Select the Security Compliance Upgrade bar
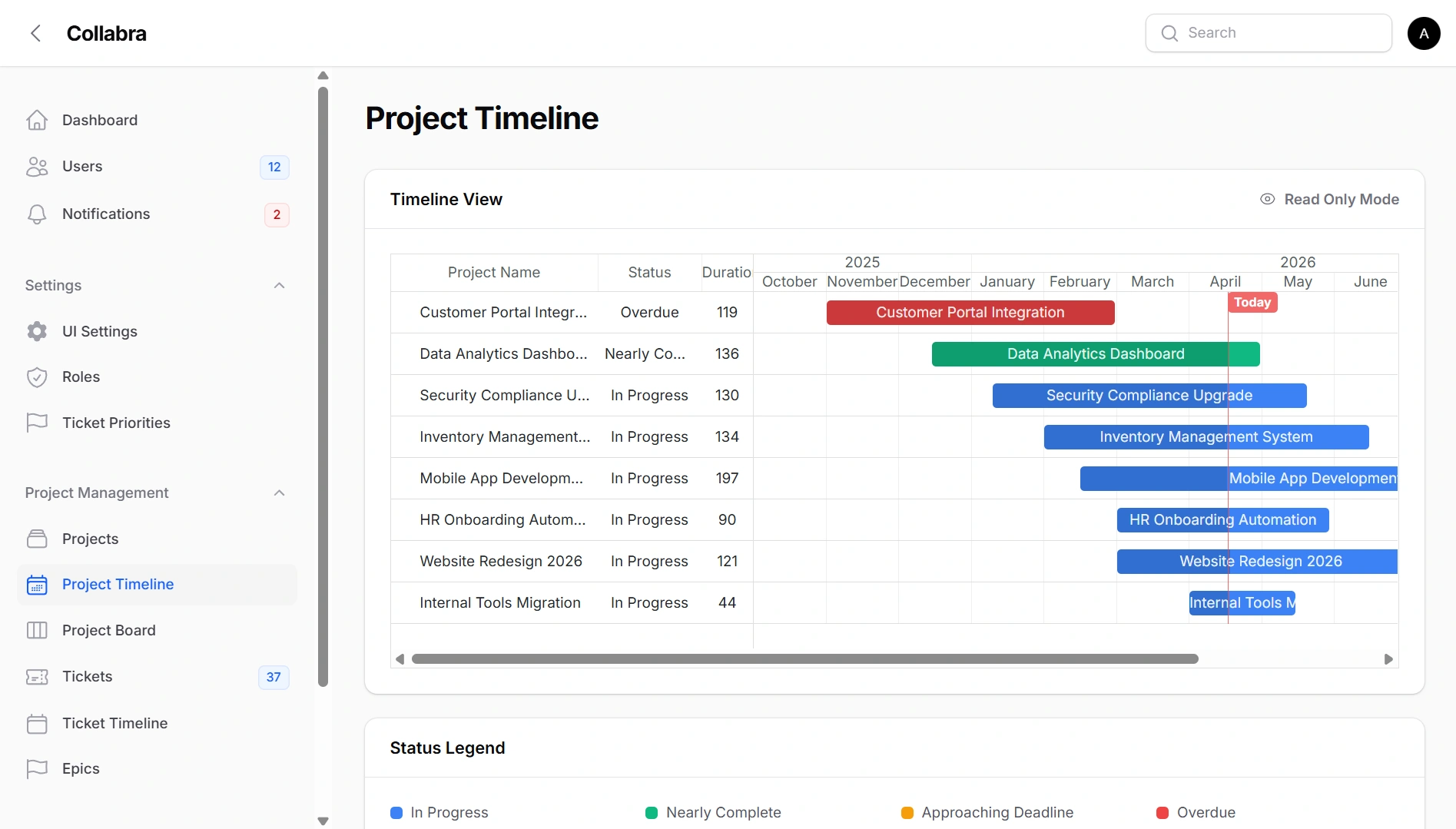The width and height of the screenshot is (1456, 829). tap(1149, 396)
